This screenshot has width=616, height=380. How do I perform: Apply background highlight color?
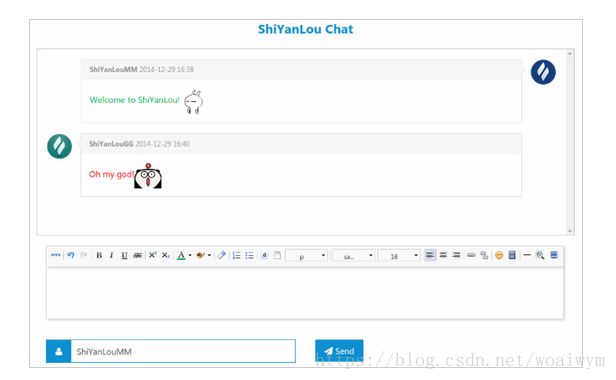[201, 255]
